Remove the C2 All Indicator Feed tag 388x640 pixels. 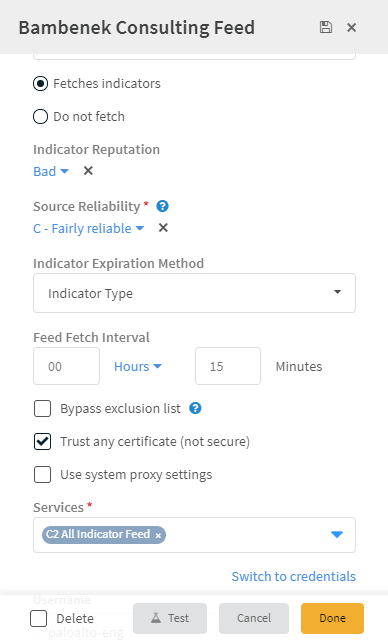click(x=158, y=535)
